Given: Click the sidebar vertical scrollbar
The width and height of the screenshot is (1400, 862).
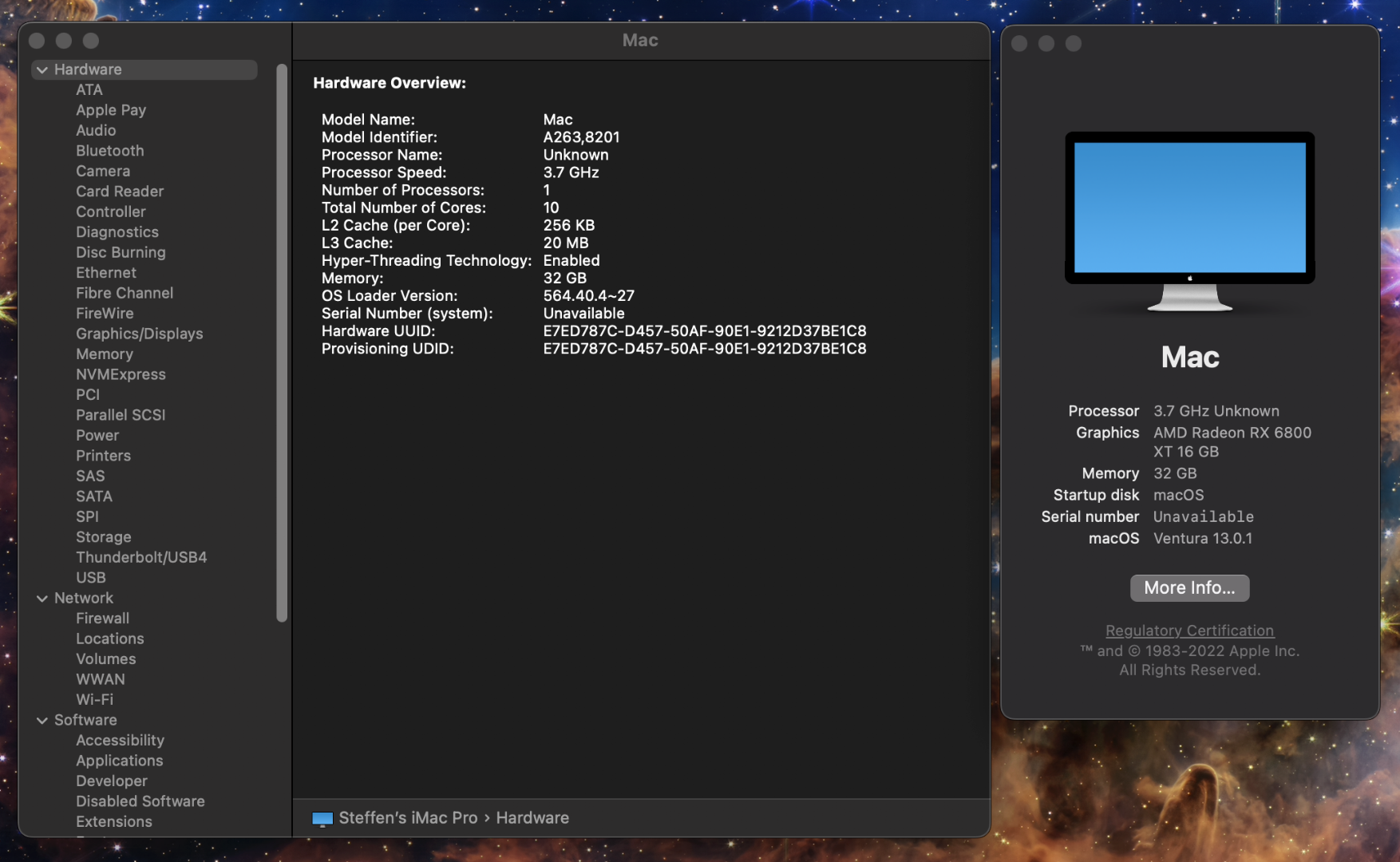Looking at the screenshot, I should [281, 342].
